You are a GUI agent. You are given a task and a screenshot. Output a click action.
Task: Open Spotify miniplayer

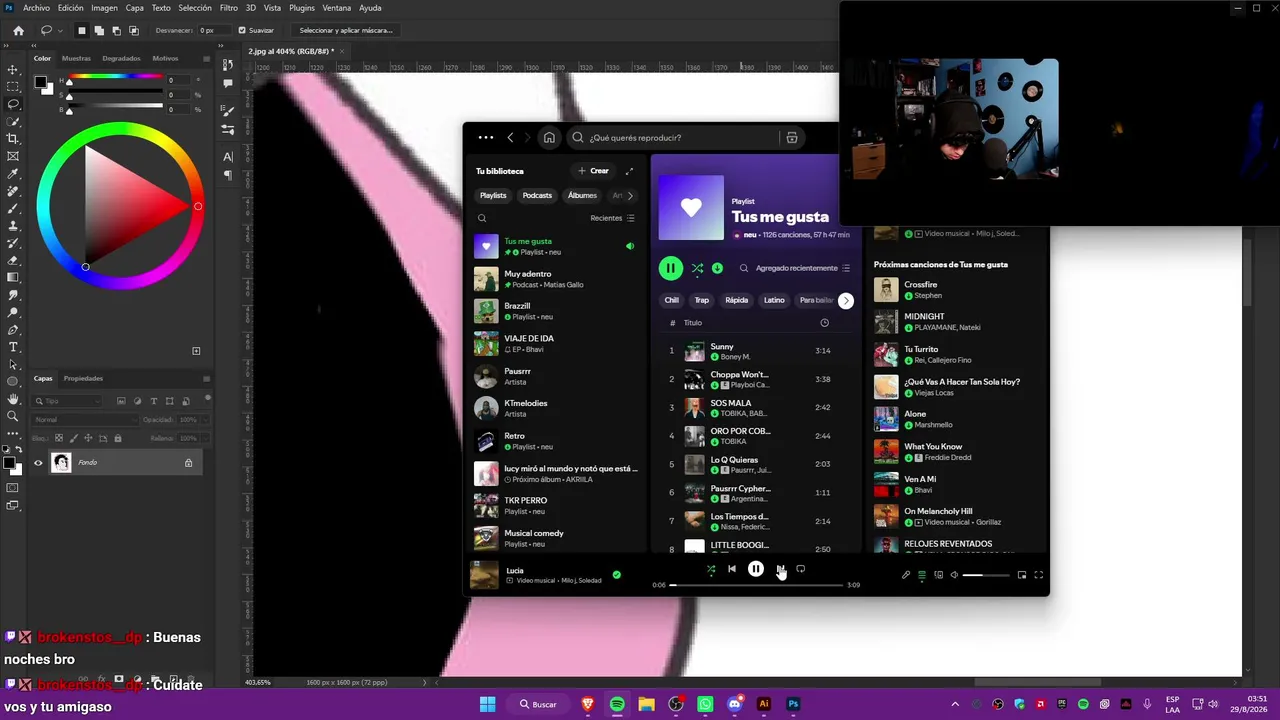(1022, 575)
